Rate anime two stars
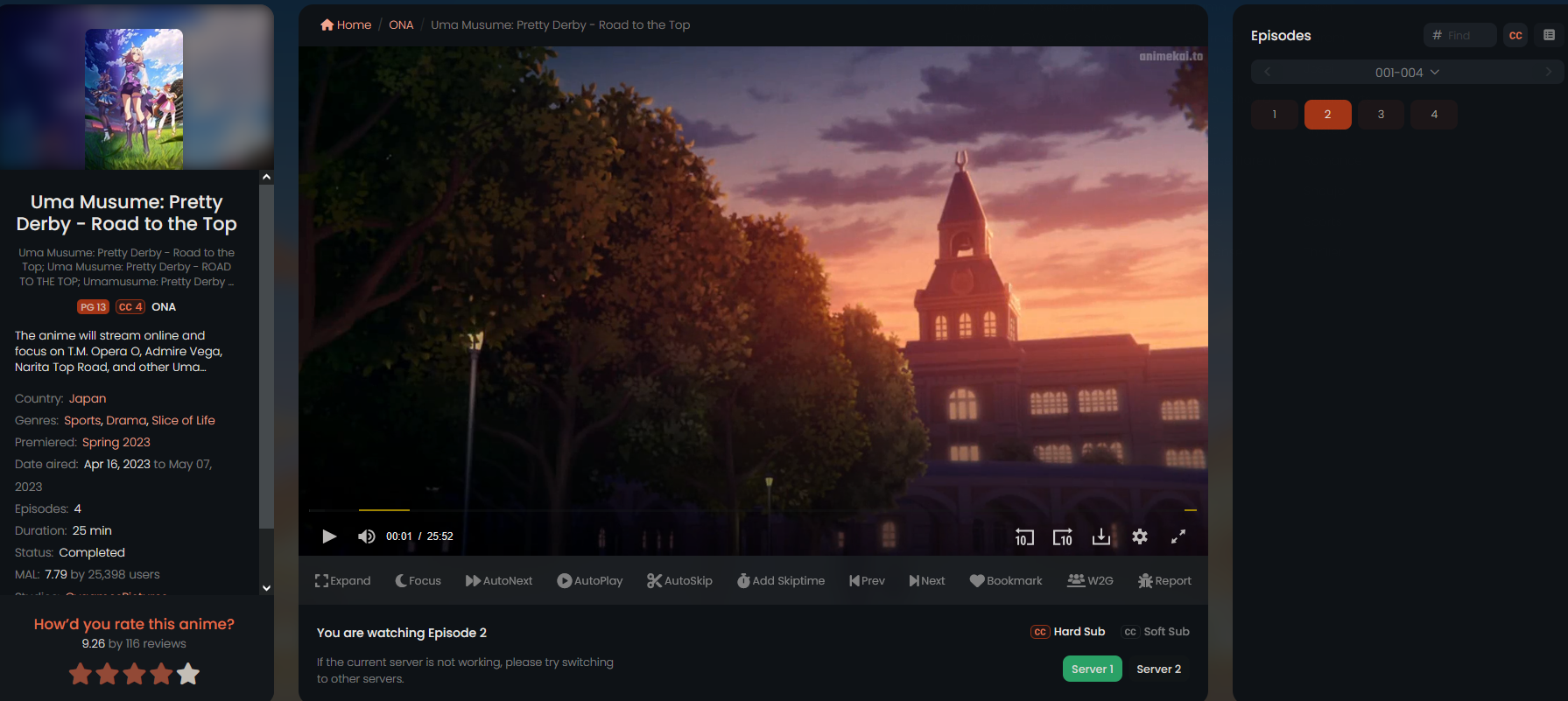Screen dimensions: 1568x701 pos(108,674)
